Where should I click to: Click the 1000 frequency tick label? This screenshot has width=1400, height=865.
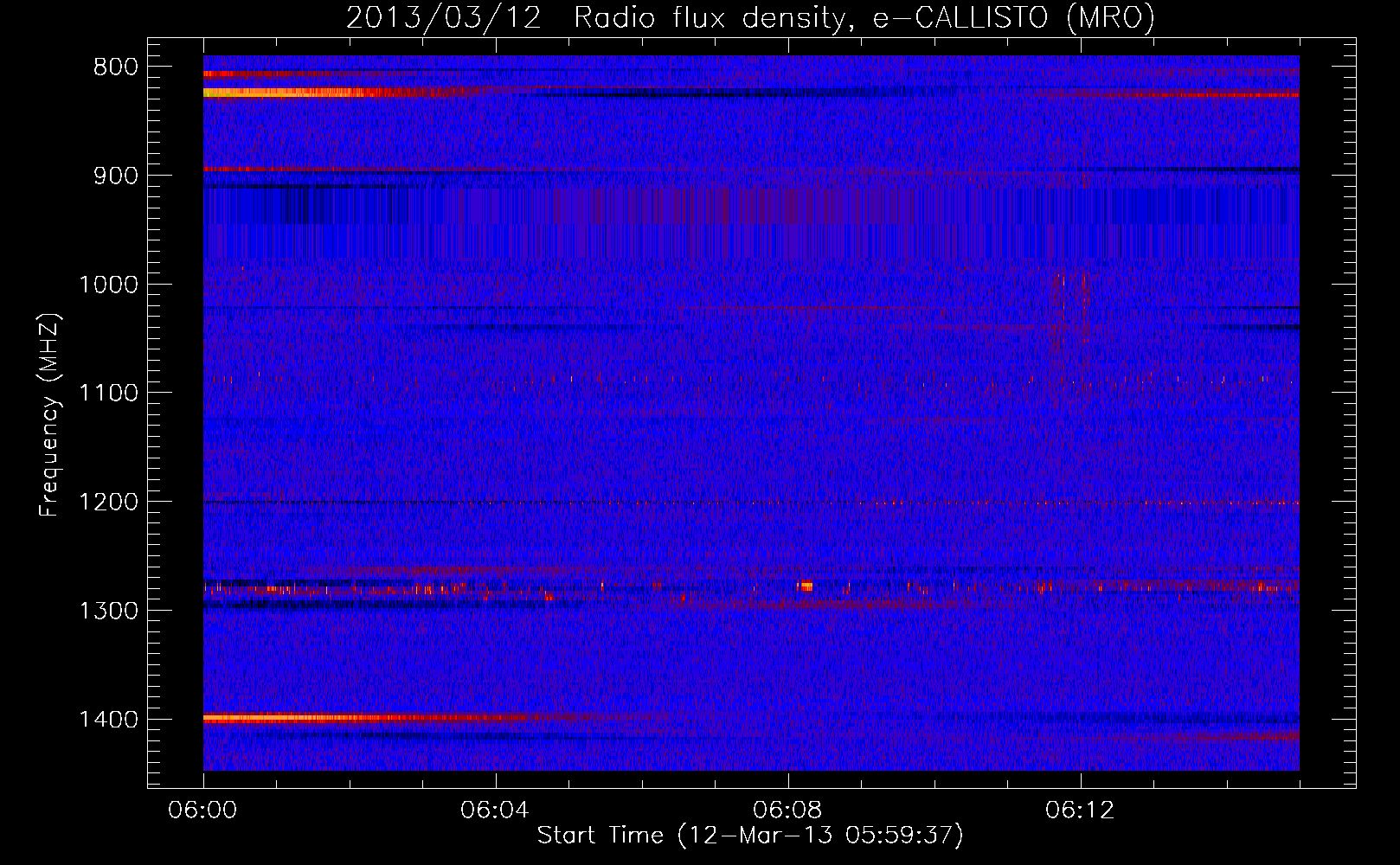[108, 285]
